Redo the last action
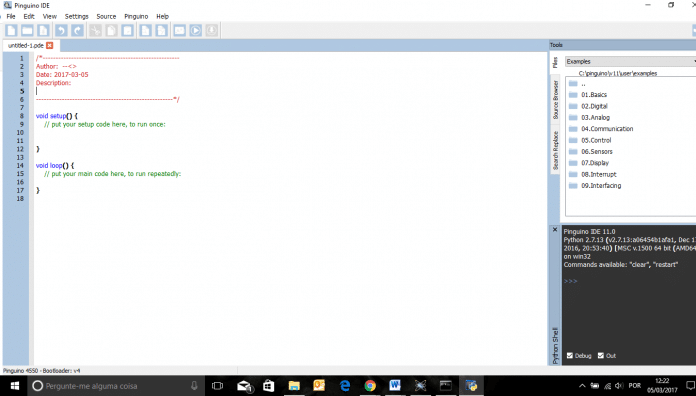Screen dimensions: 696x396 pyautogui.click(x=77, y=30)
